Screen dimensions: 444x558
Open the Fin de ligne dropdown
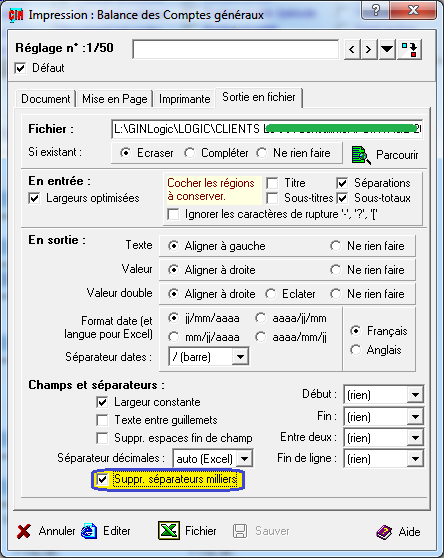(x=415, y=459)
